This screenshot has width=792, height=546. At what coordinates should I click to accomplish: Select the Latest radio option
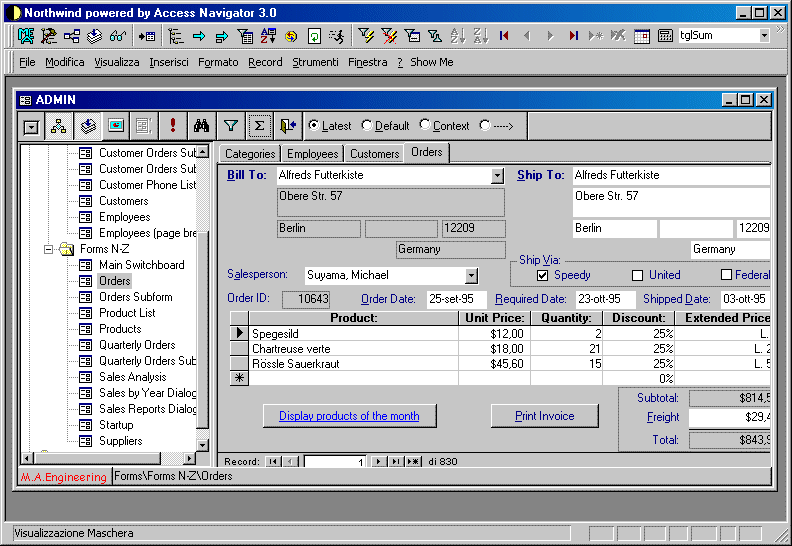[314, 126]
